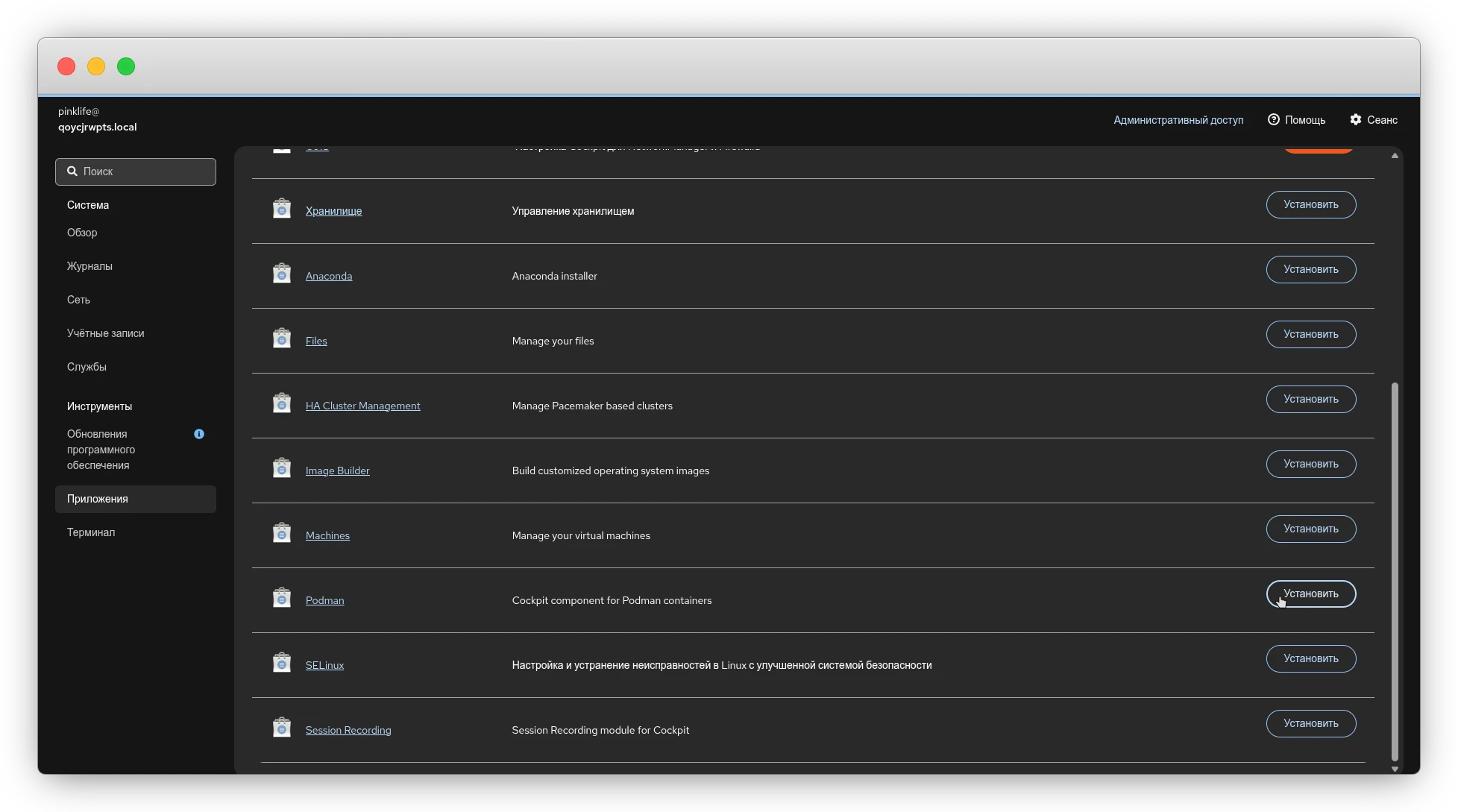Screen dimensions: 1458x812
Task: Open the Помощь help menu
Action: pos(1296,119)
